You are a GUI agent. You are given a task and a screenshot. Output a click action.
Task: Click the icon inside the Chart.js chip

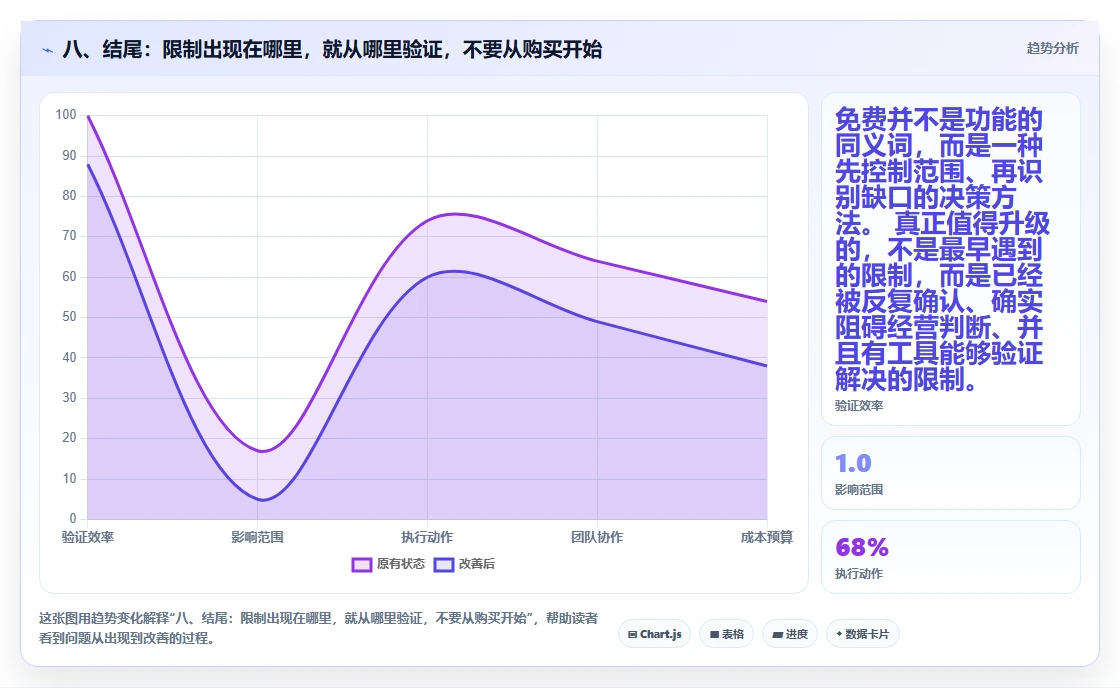[632, 634]
